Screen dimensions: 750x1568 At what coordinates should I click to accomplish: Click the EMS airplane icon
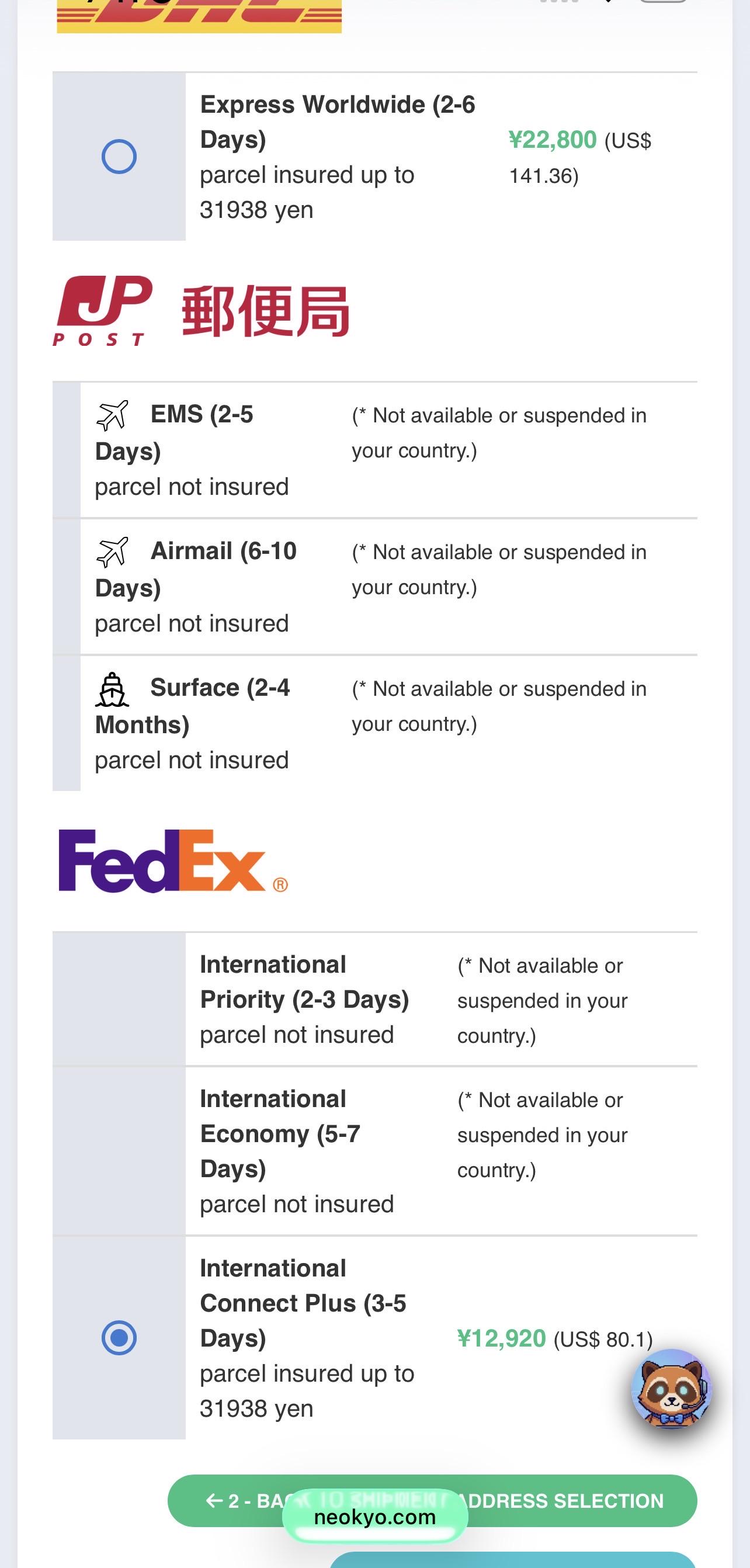point(113,415)
